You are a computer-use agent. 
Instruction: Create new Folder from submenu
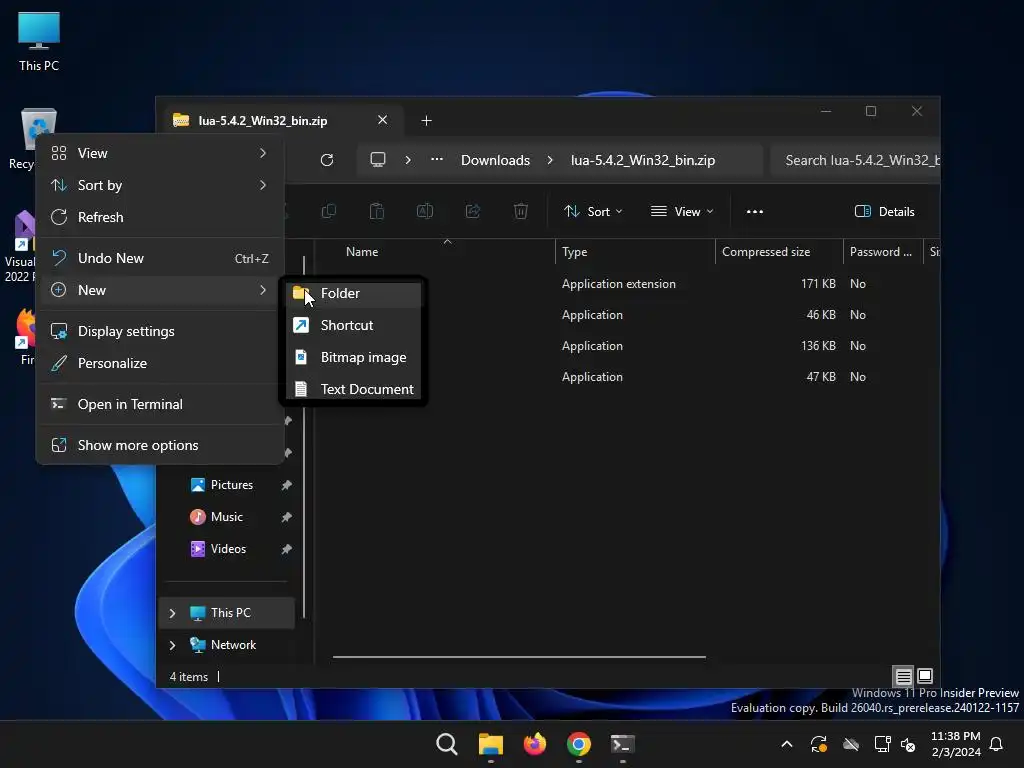pyautogui.click(x=353, y=293)
